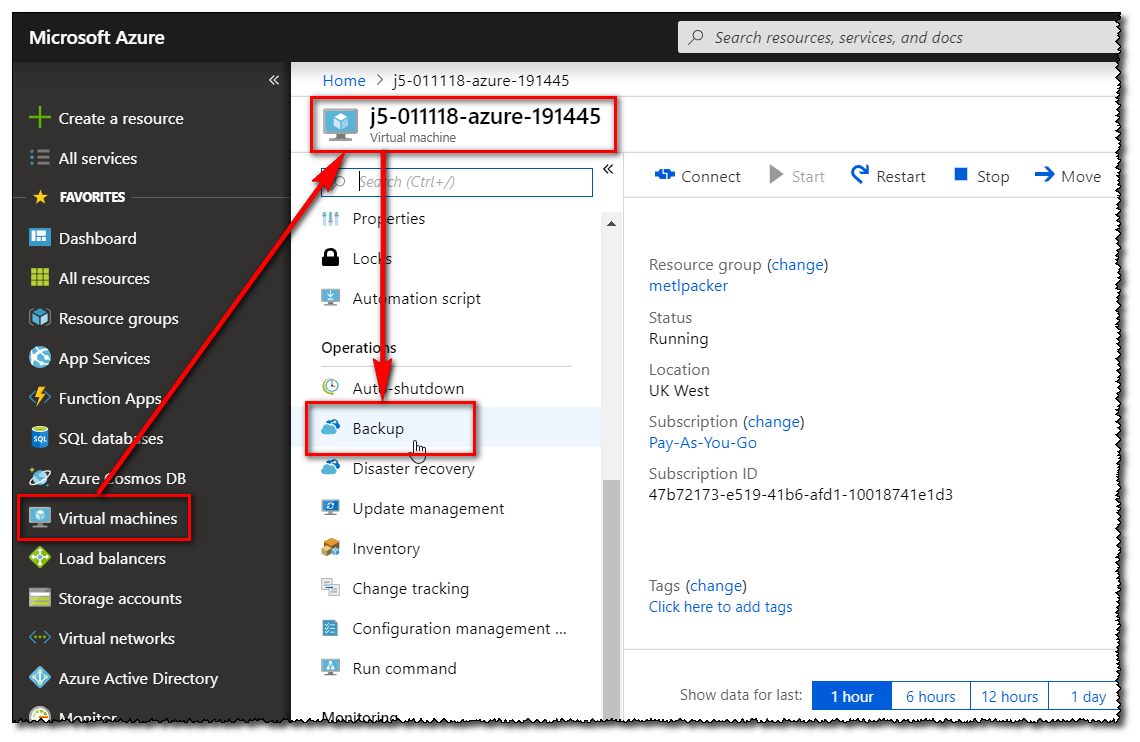Collapse the left favorites sidebar
The width and height of the screenshot is (1140, 742).
click(x=273, y=80)
